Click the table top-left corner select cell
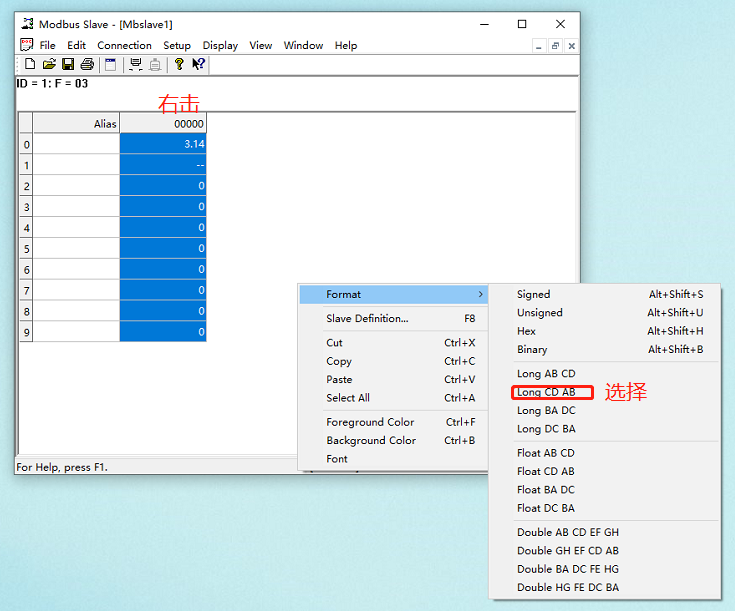 click(x=26, y=123)
